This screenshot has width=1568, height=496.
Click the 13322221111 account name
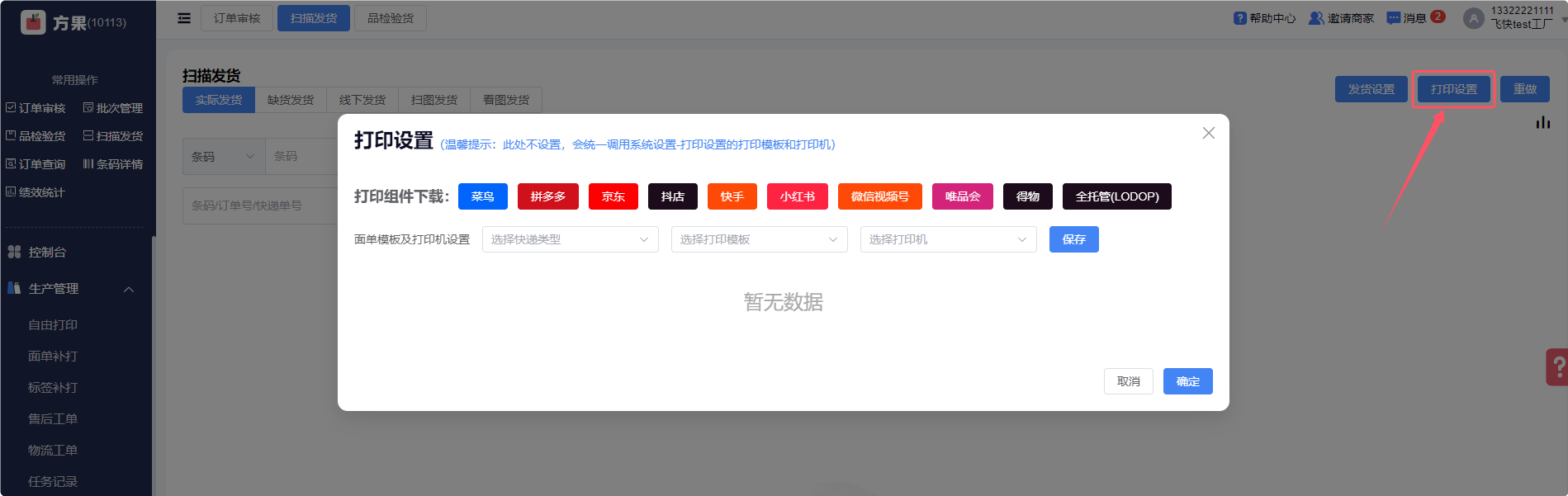pos(1522,11)
